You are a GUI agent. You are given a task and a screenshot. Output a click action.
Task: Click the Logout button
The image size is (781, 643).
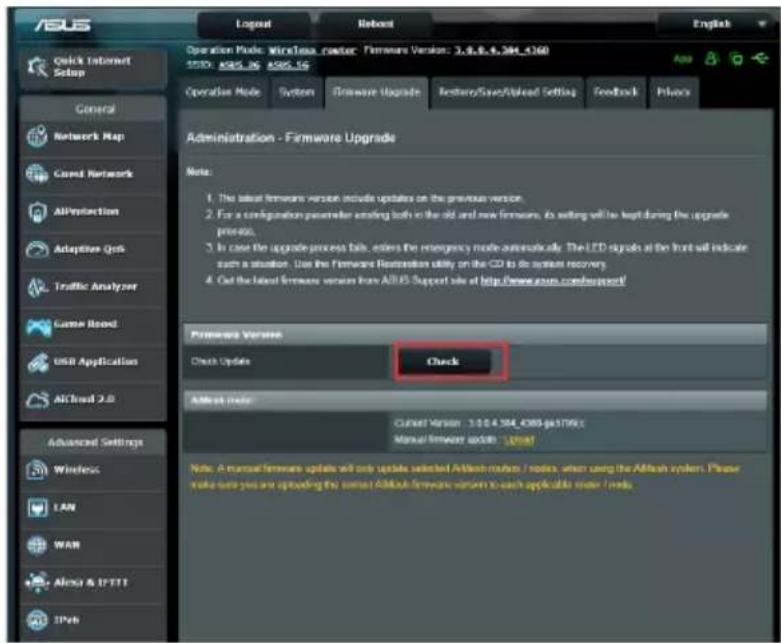click(254, 24)
